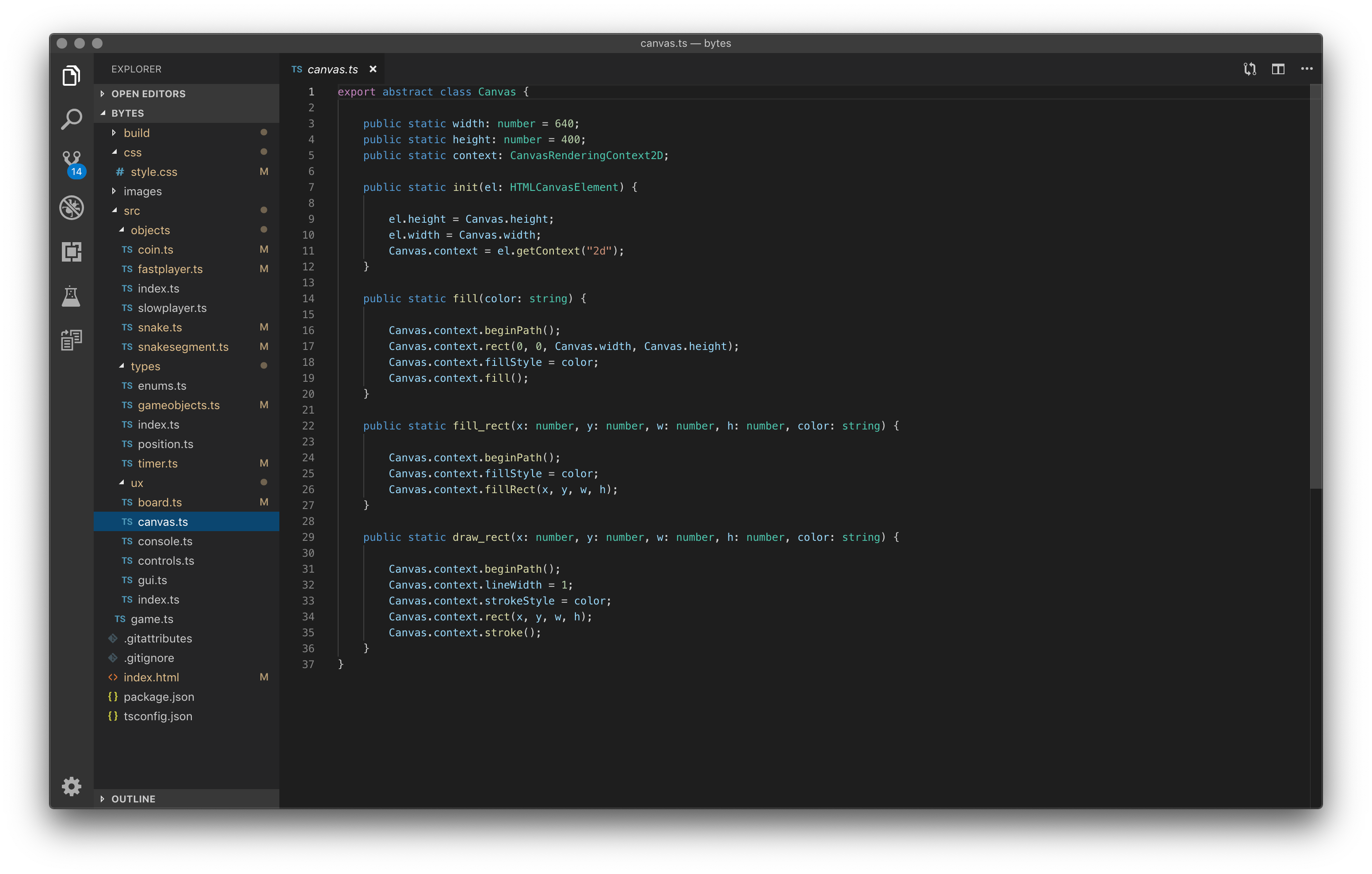1372x874 pixels.
Task: Click line number 29 in gutter
Action: pos(308,537)
